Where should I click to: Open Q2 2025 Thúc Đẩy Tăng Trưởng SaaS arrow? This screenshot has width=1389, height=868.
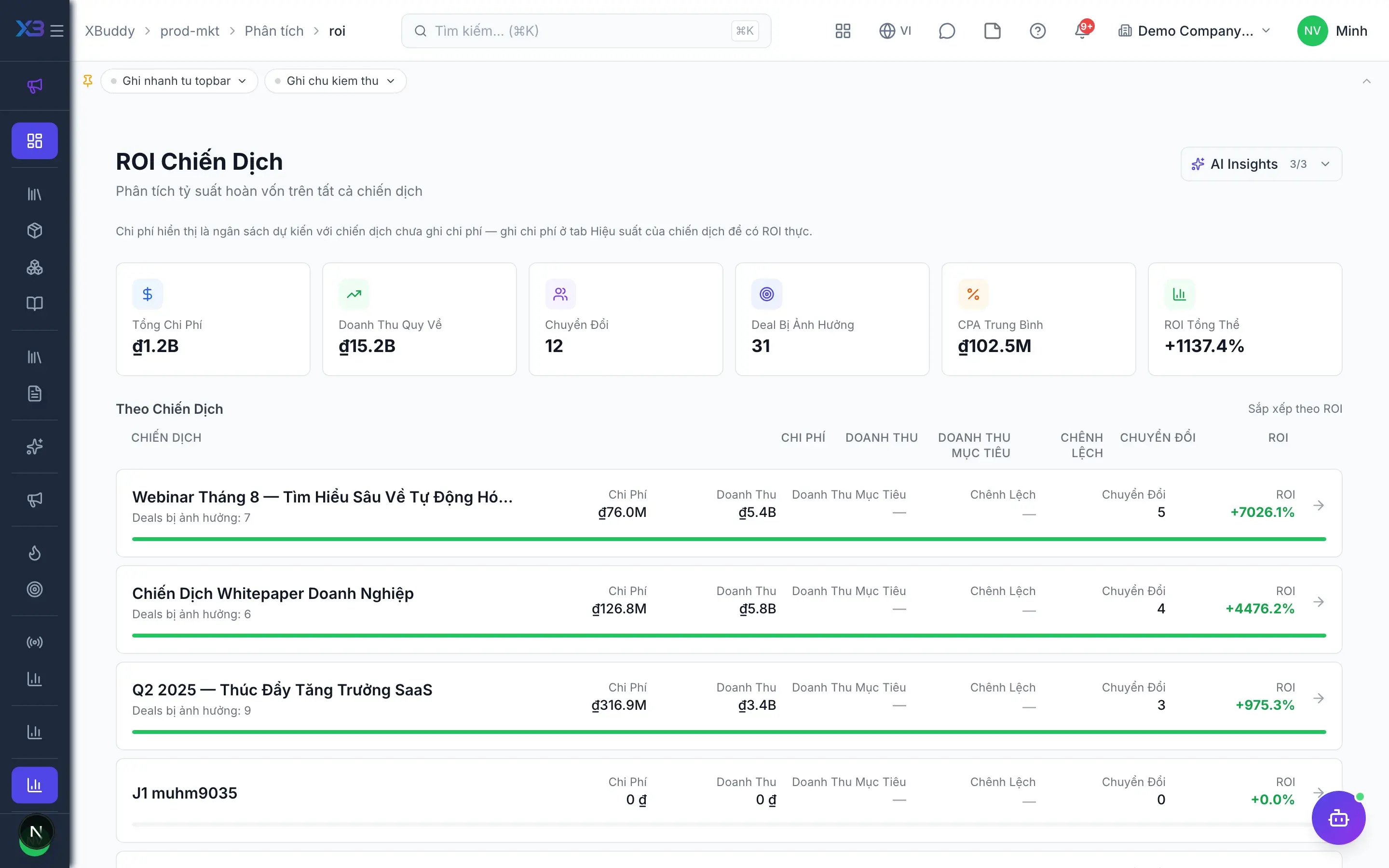(1319, 698)
